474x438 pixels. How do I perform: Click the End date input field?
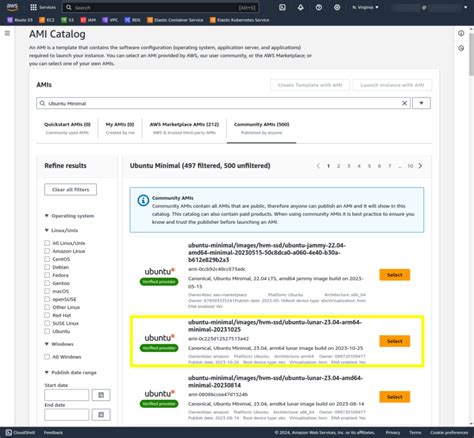tap(67, 415)
